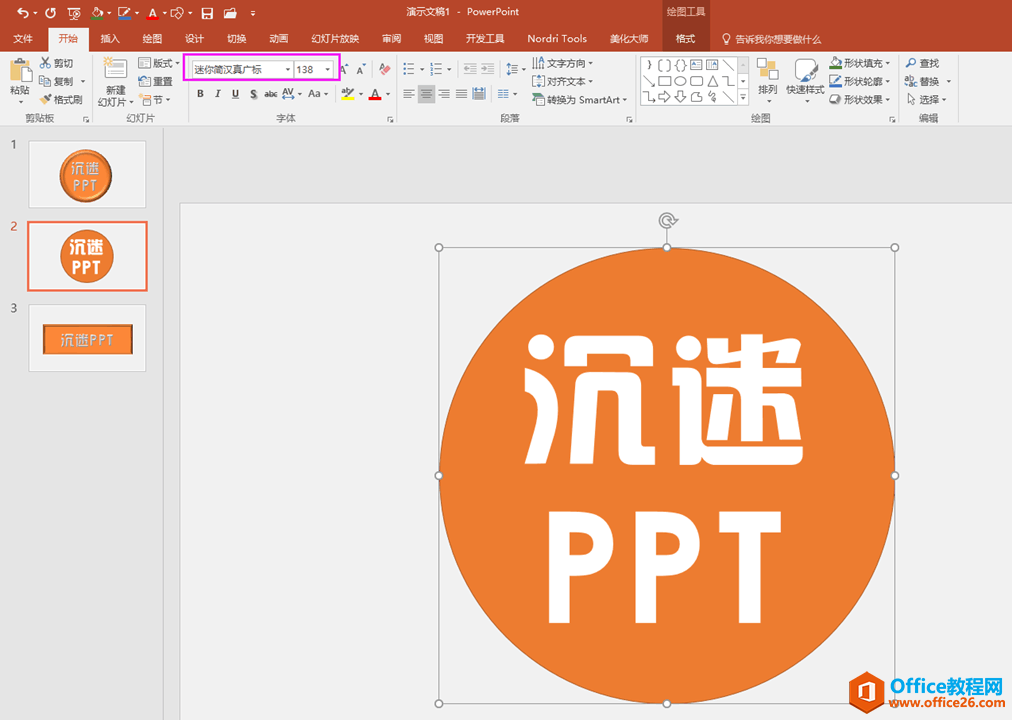Expand the font size 138 dropdown

pyautogui.click(x=327, y=70)
